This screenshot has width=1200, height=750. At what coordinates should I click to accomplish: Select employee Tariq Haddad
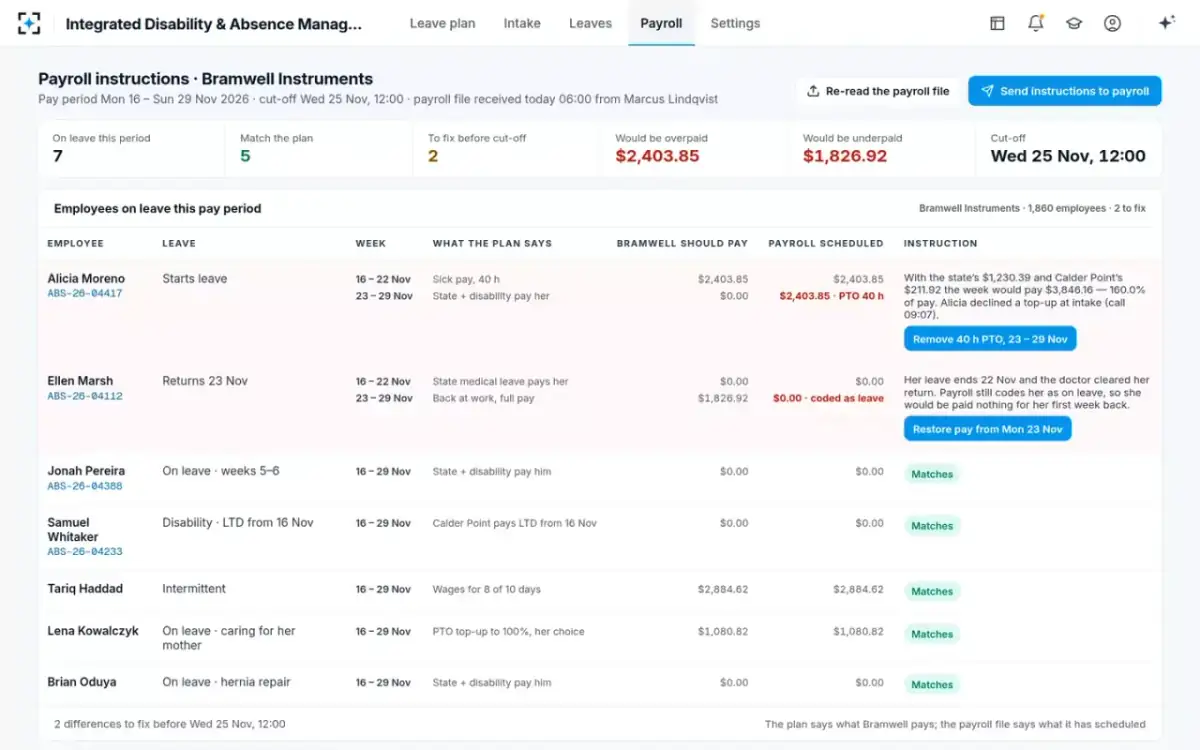[85, 589]
